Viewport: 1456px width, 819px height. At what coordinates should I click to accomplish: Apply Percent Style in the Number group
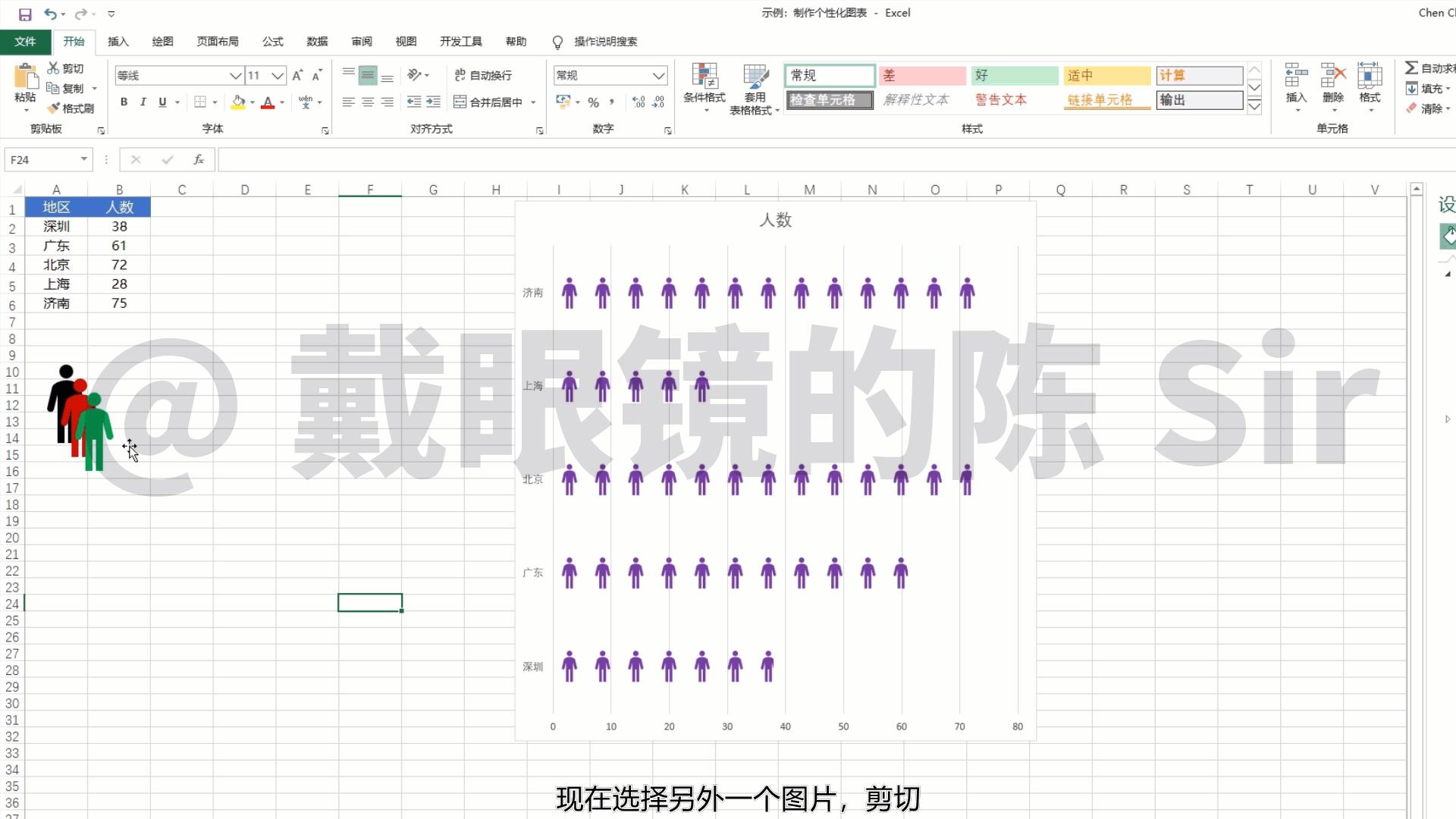pos(594,102)
